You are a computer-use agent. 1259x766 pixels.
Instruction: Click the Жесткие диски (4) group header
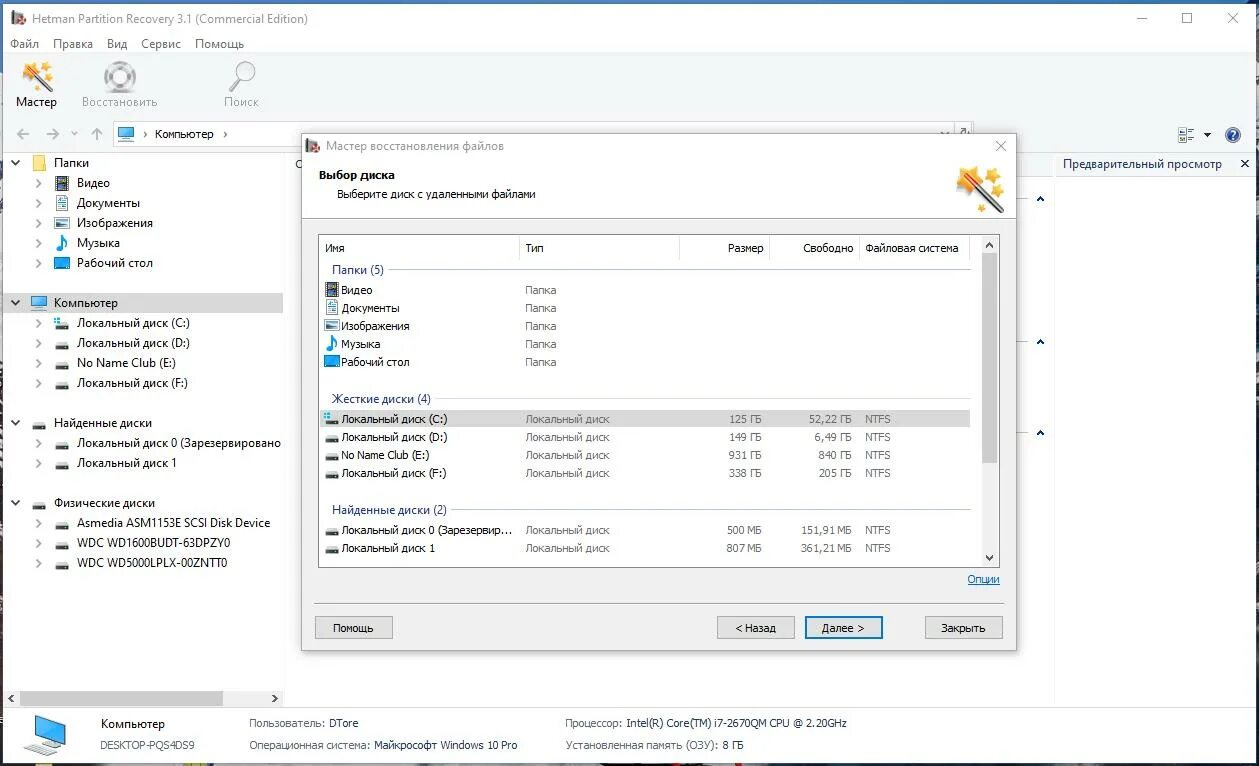point(381,399)
